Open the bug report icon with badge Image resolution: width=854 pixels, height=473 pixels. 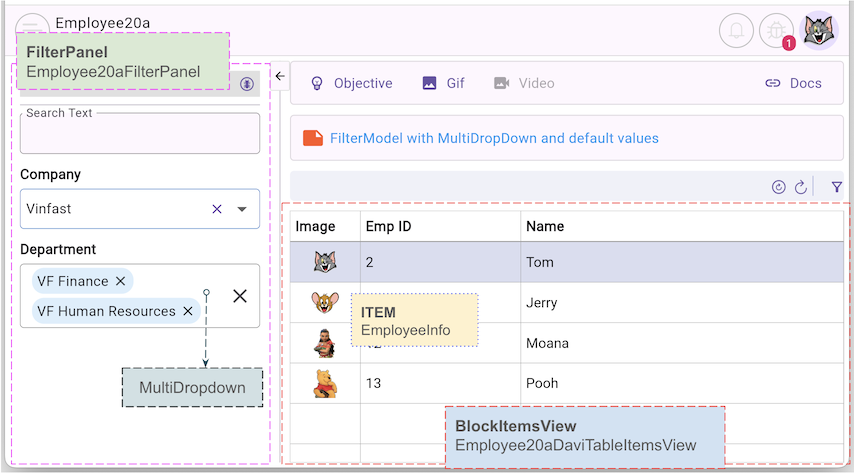(776, 31)
